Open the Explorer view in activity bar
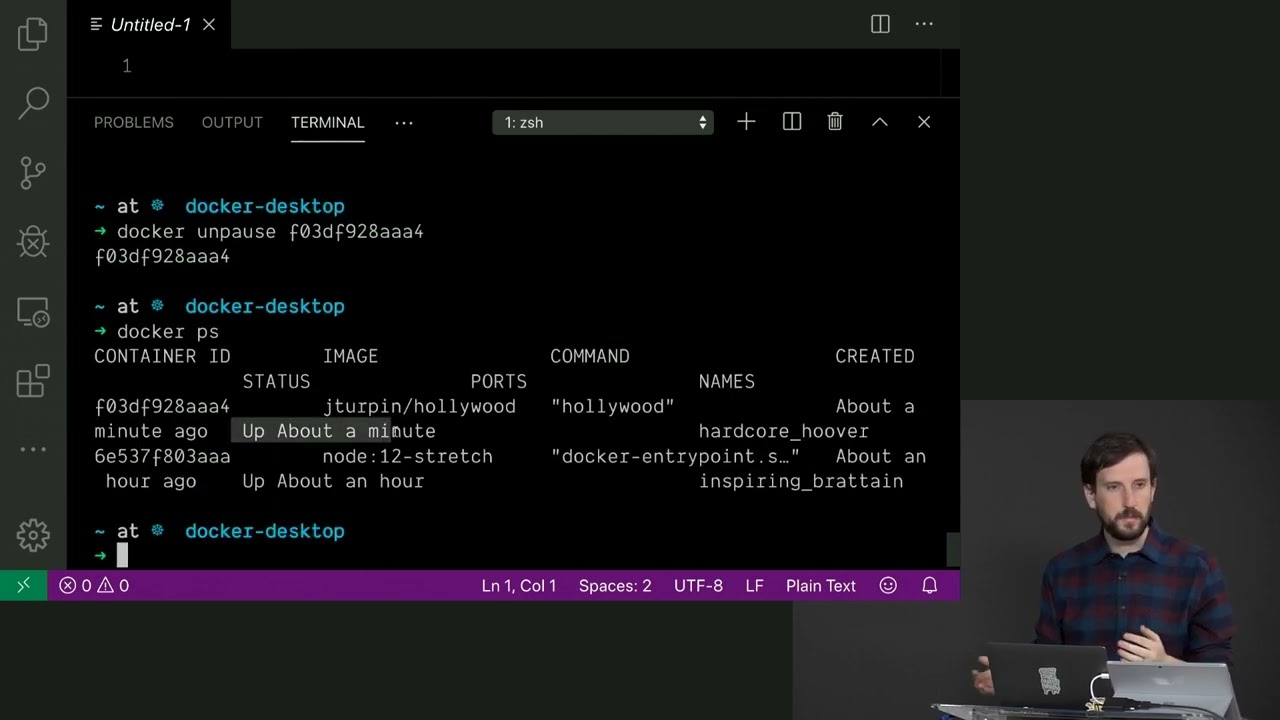1280x720 pixels. point(33,35)
